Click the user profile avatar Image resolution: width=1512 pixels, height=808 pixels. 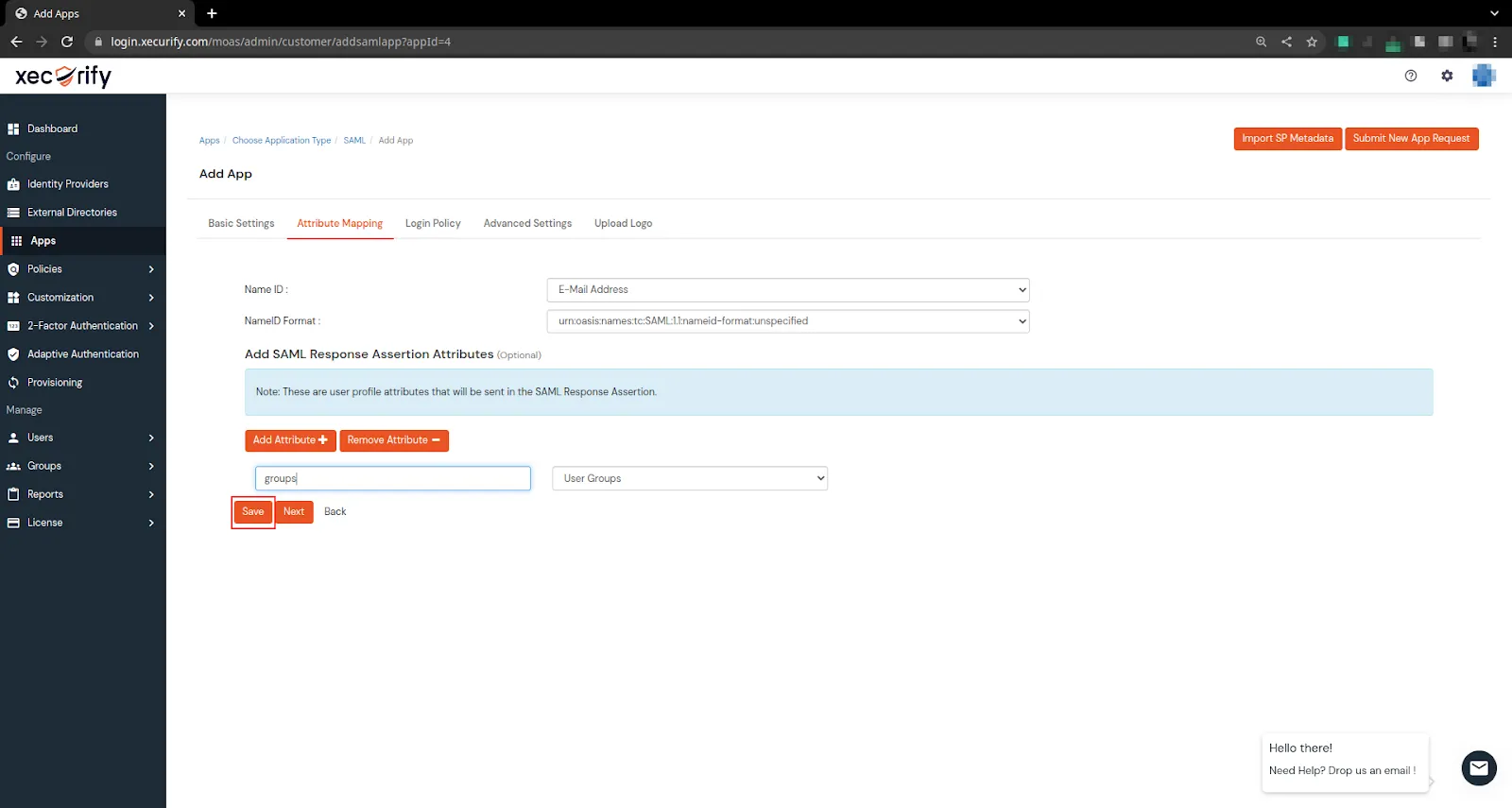(1484, 76)
